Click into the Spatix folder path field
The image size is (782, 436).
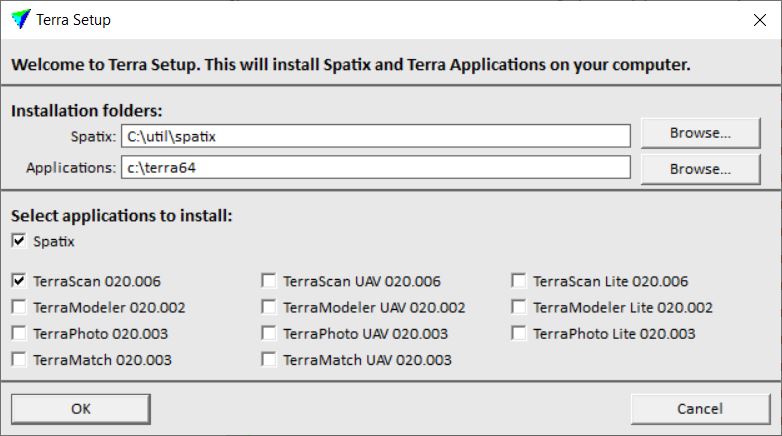pos(376,135)
